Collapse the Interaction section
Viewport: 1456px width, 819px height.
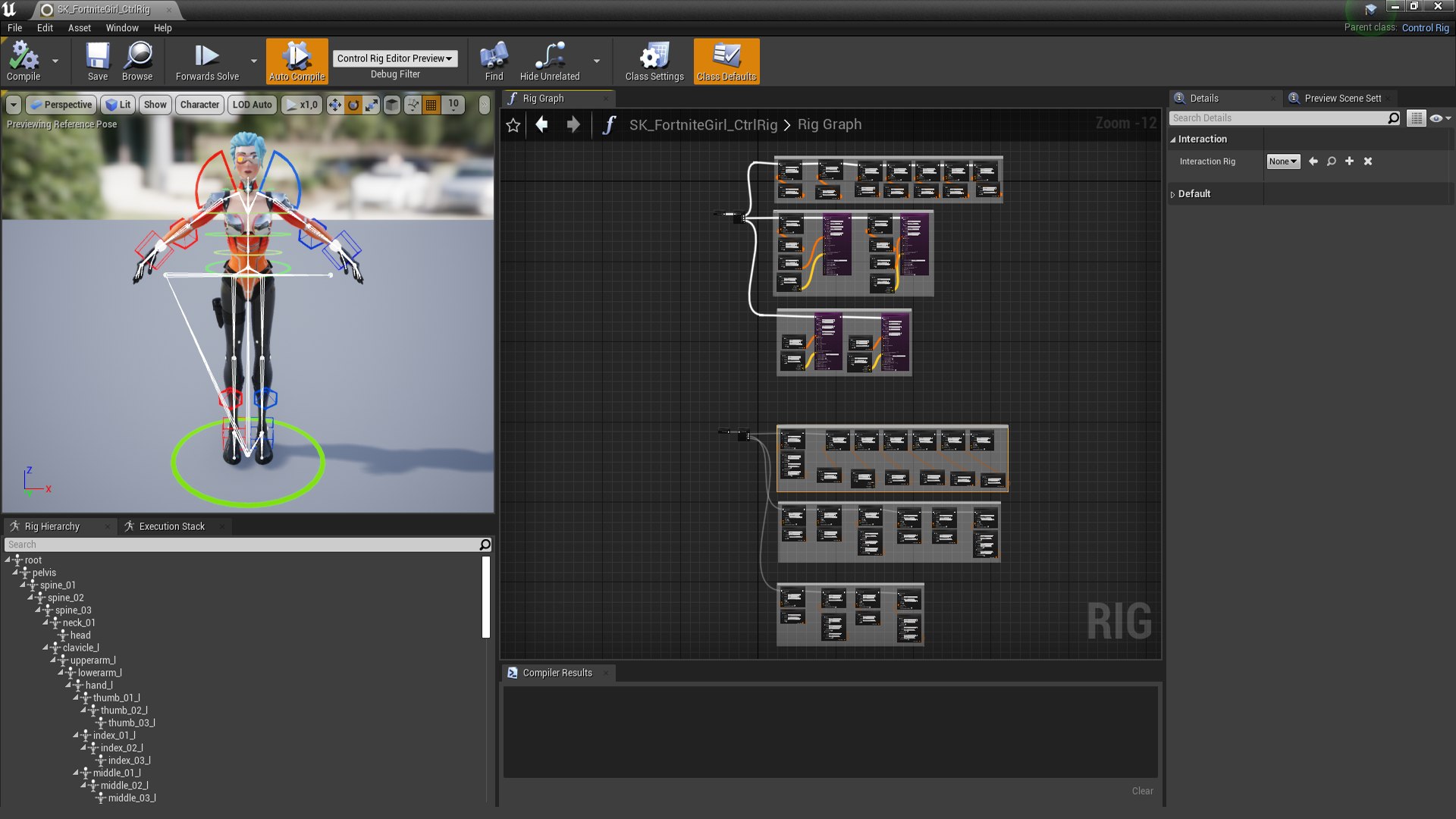(x=1173, y=140)
